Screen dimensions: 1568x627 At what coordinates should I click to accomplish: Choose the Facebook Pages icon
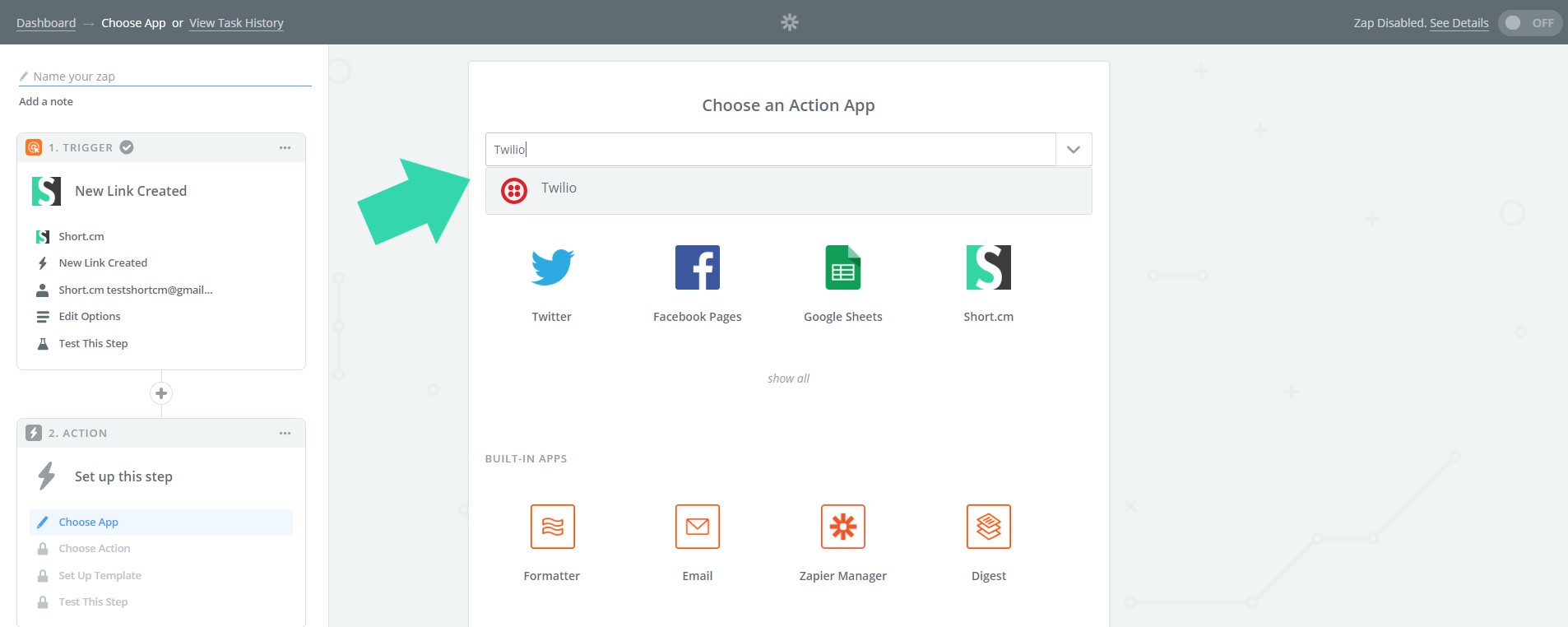click(697, 267)
